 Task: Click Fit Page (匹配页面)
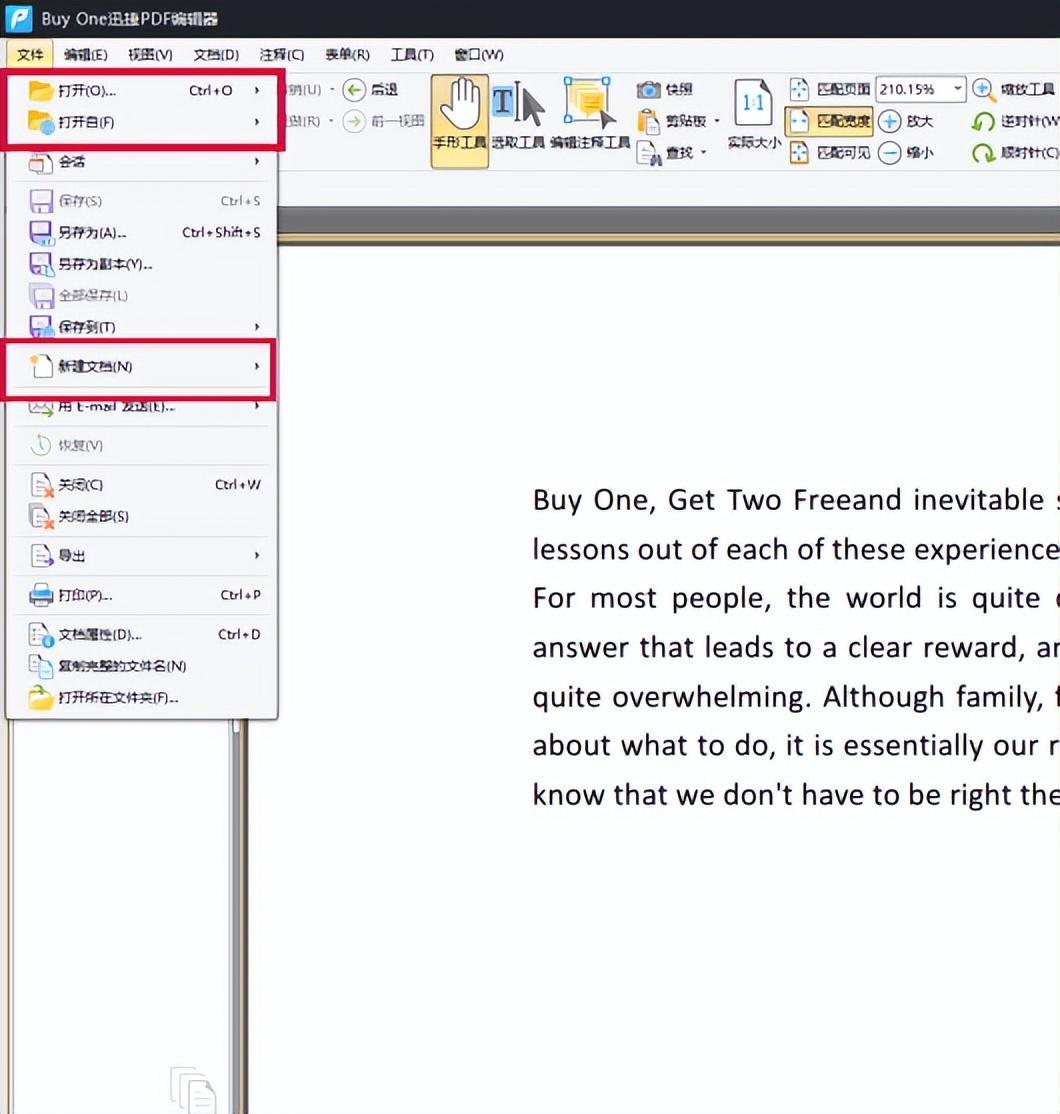(x=828, y=90)
